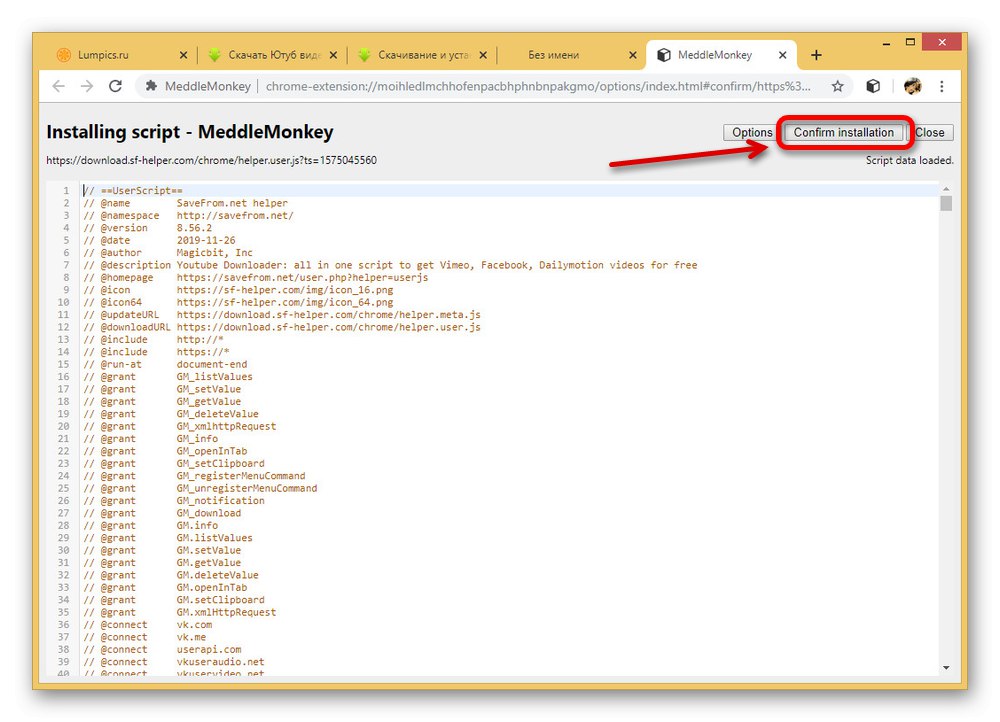1000x722 pixels.
Task: Click the chrome-extension URL in address bar
Action: point(538,86)
